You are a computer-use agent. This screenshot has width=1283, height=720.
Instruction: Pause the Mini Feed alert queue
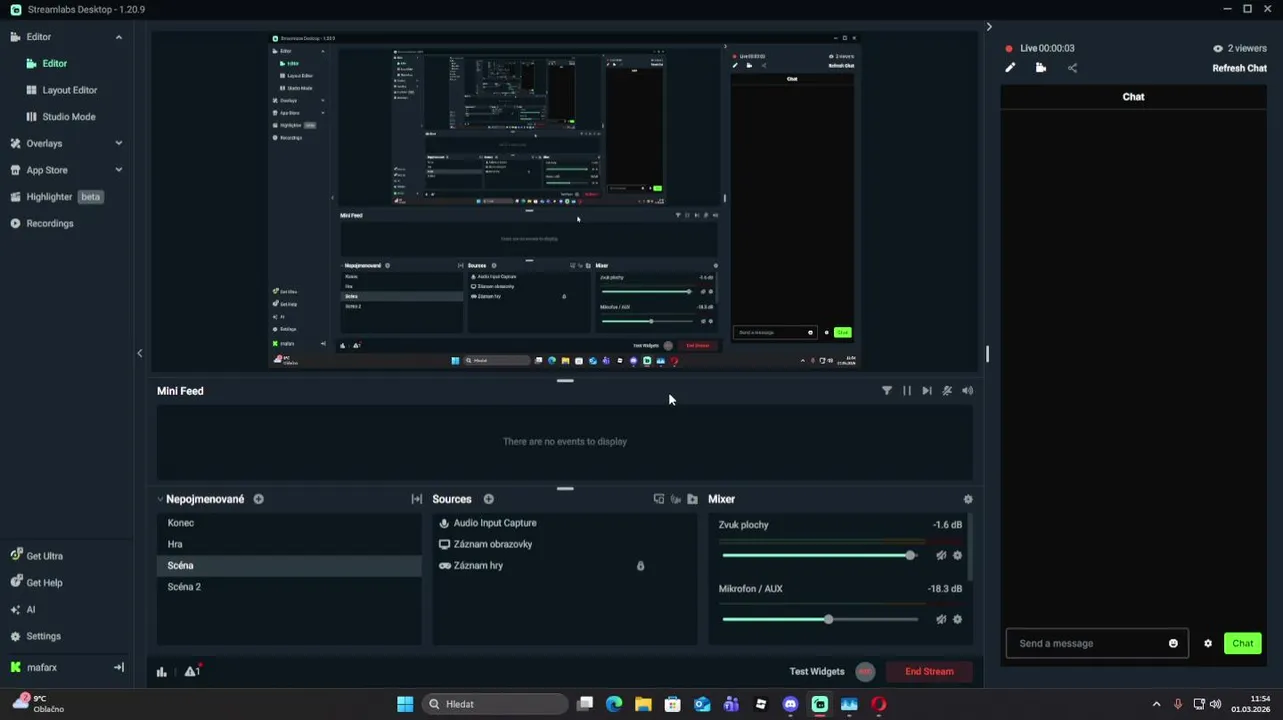907,391
